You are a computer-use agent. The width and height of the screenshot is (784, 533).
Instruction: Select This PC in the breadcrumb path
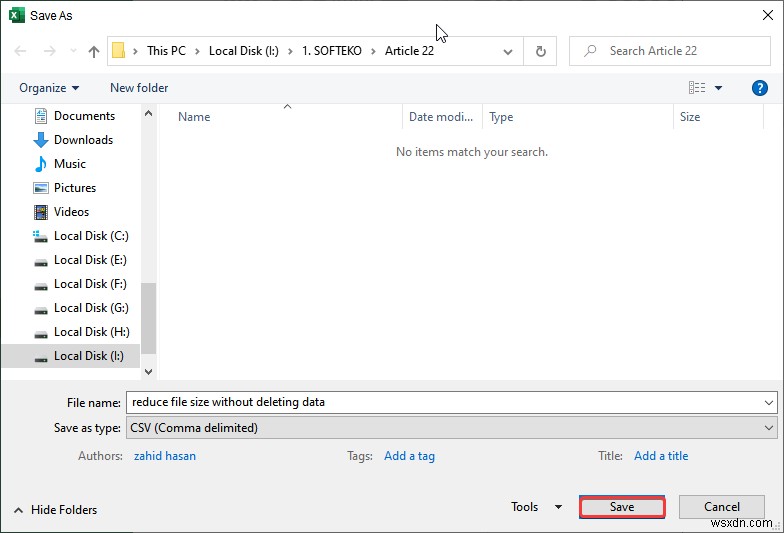[x=166, y=51]
